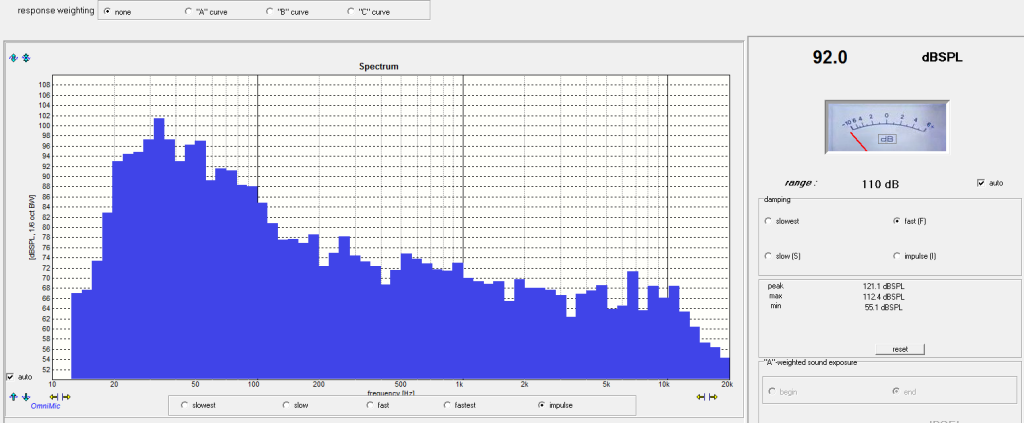Click yellow left arrow near the 20k label
The height and width of the screenshot is (423, 1024).
coord(701,396)
